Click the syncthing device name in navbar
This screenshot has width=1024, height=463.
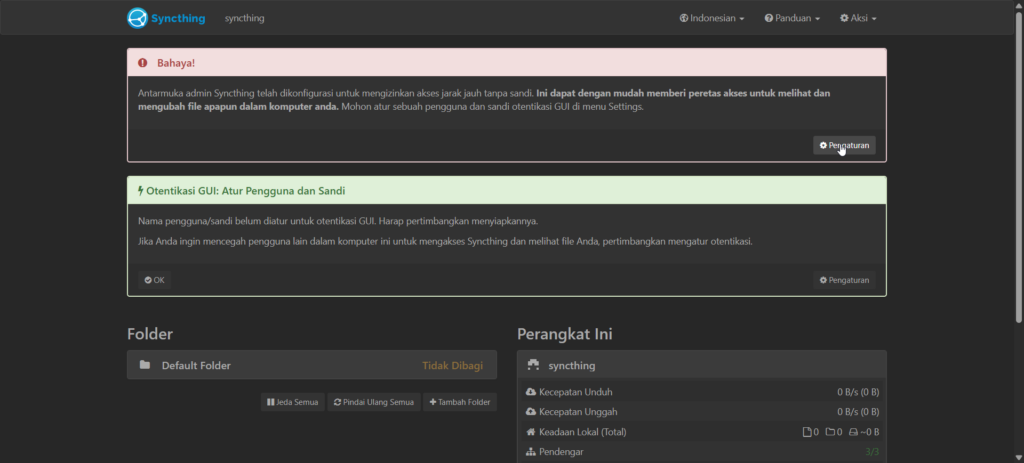pos(244,18)
